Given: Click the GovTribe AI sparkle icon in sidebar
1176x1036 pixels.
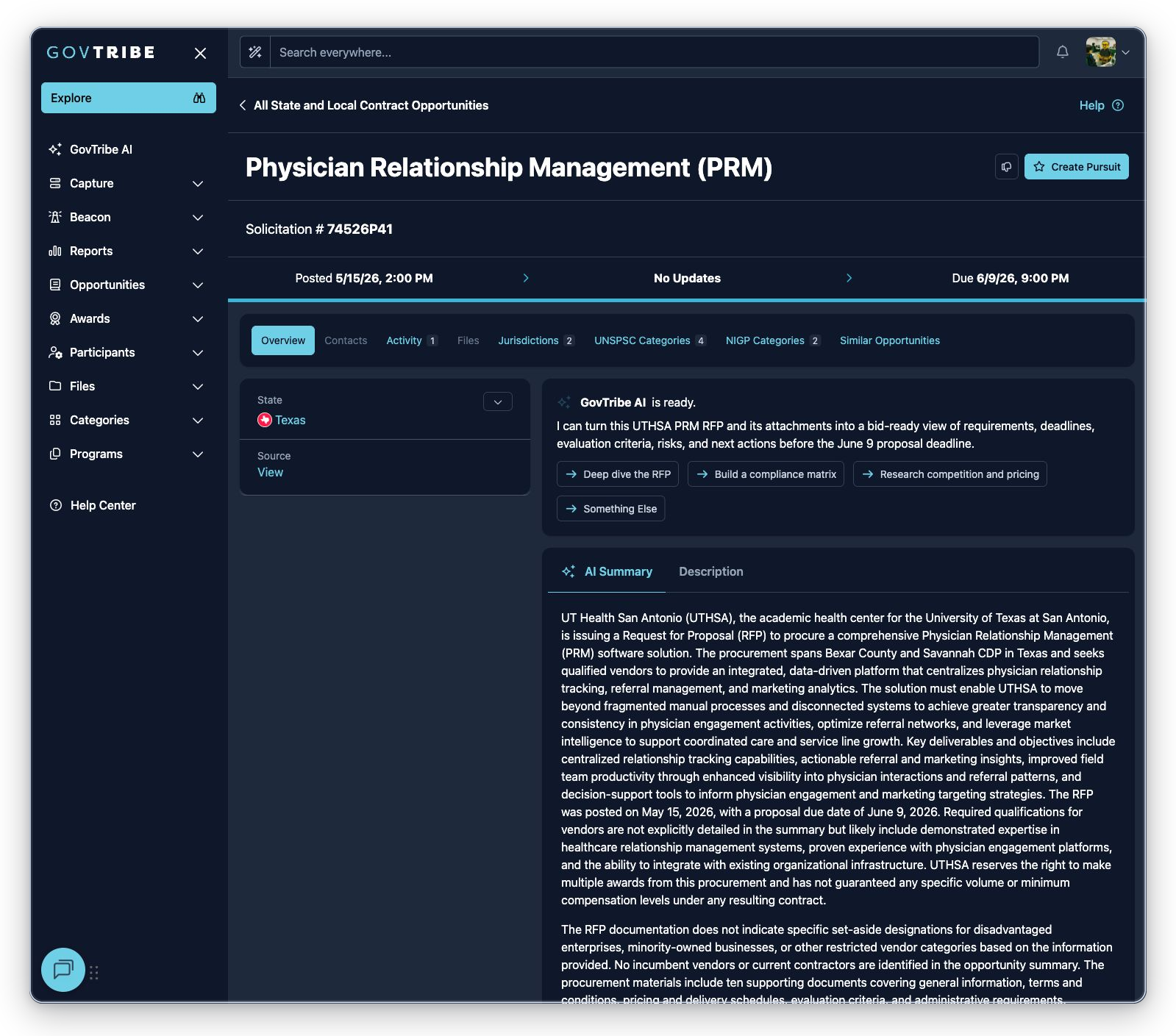Looking at the screenshot, I should coord(55,149).
